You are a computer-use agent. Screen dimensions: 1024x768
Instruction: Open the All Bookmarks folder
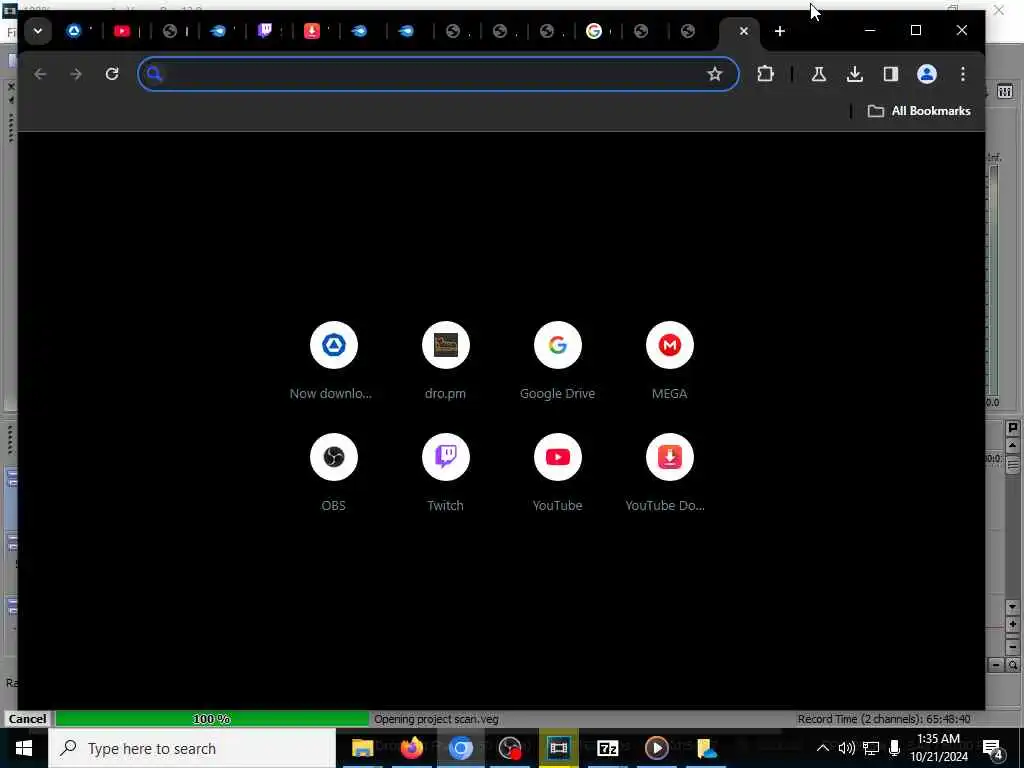click(x=919, y=111)
